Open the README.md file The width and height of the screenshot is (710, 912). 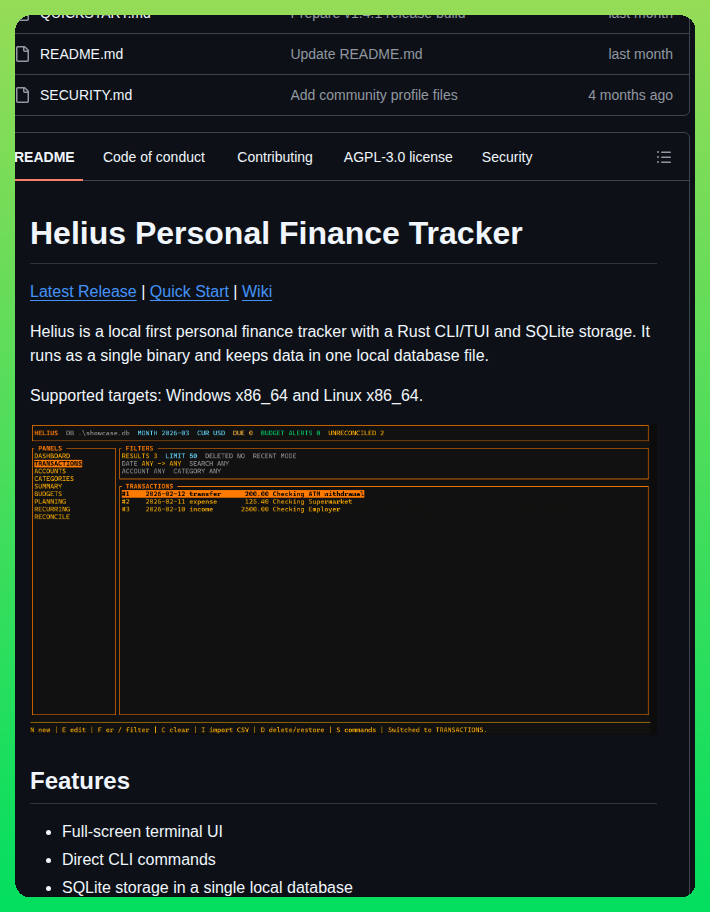pyautogui.click(x=81, y=54)
